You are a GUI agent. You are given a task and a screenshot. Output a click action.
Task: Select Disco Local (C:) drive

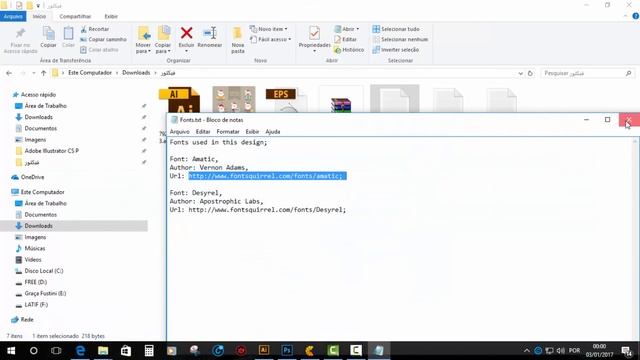point(44,271)
